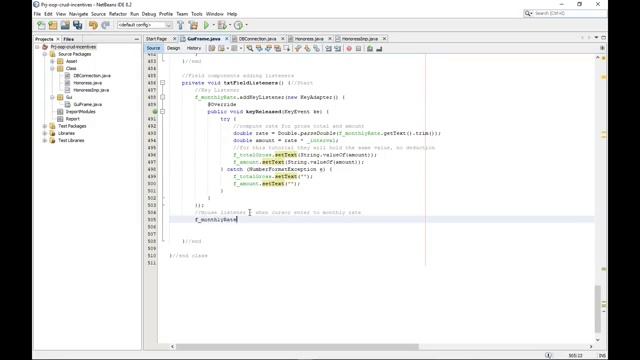This screenshot has width=640, height=360.
Task: Open the Run Project dropdown arrow
Action: tap(213, 25)
